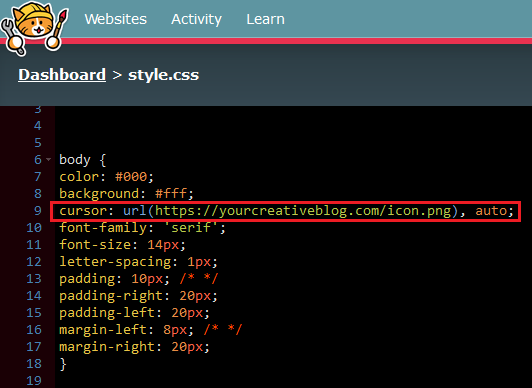The width and height of the screenshot is (532, 388).
Task: Click the body selector on line 6
Action: point(75,160)
